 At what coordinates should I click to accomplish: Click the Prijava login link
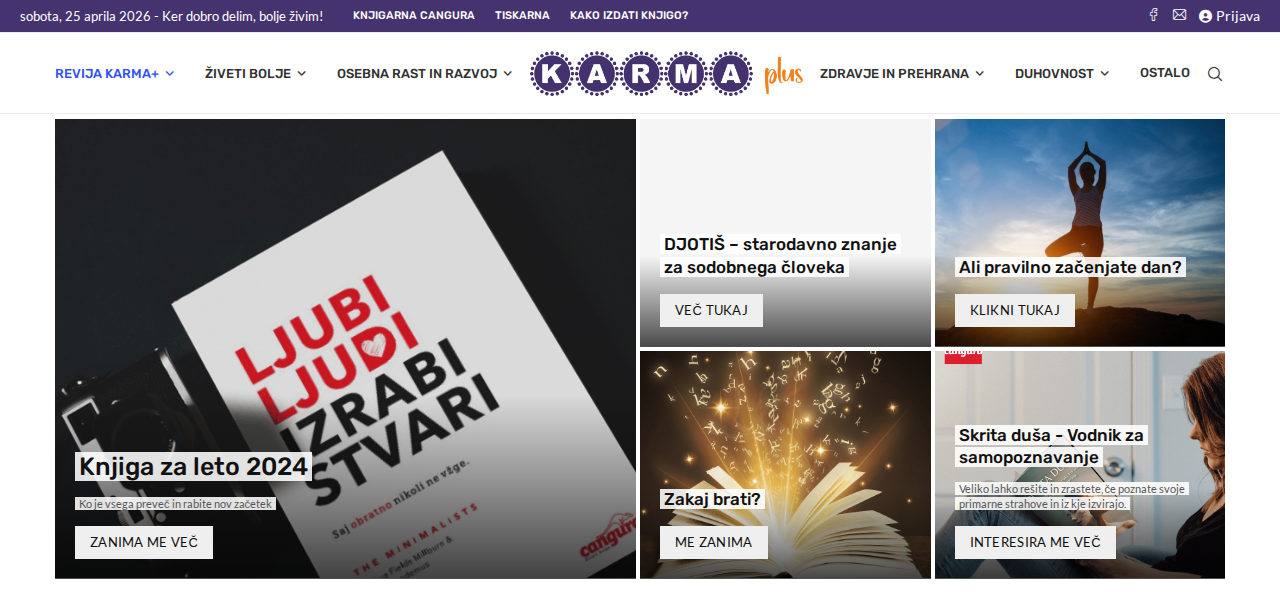click(1229, 16)
